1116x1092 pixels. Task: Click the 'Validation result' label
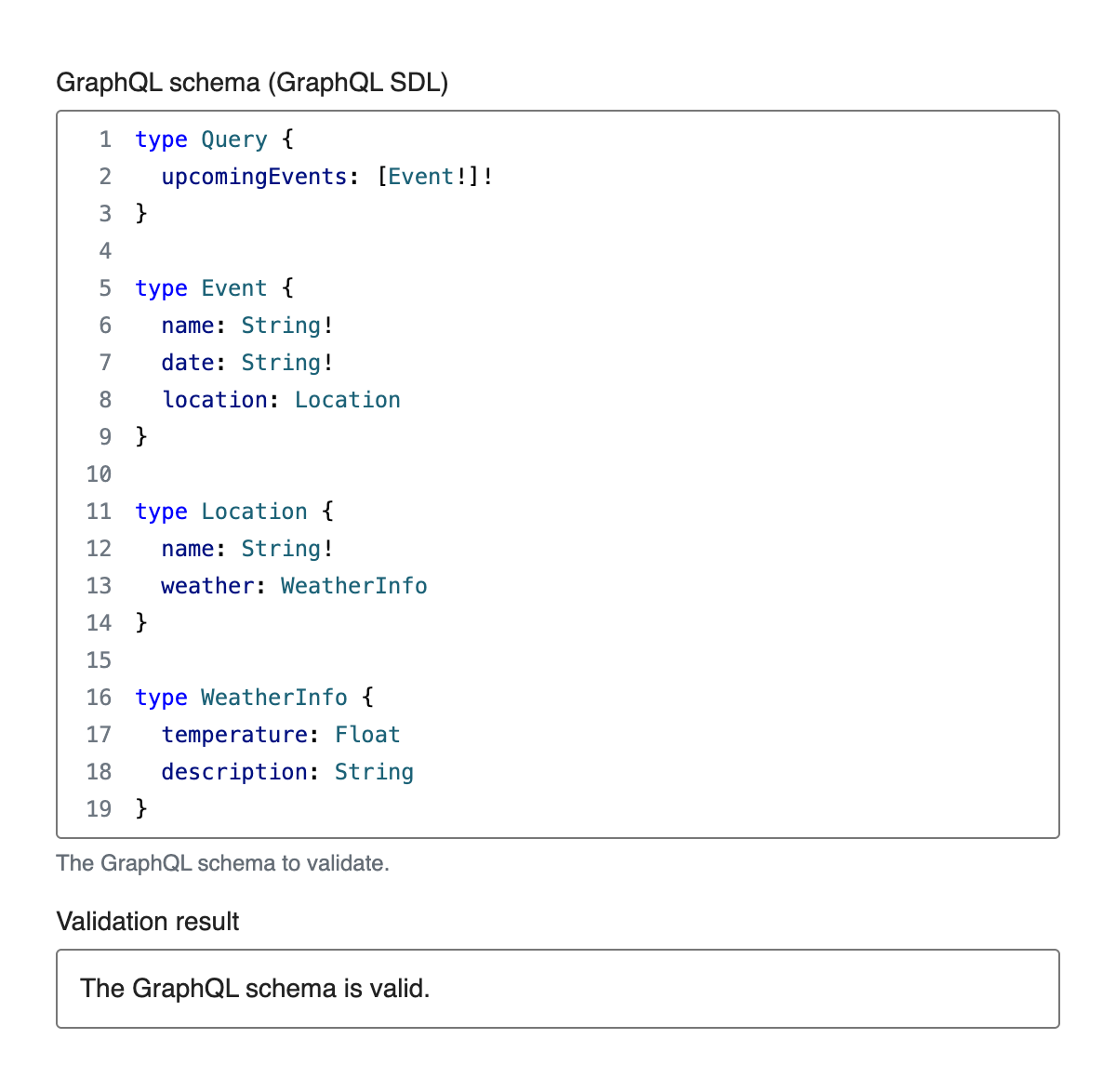(148, 922)
